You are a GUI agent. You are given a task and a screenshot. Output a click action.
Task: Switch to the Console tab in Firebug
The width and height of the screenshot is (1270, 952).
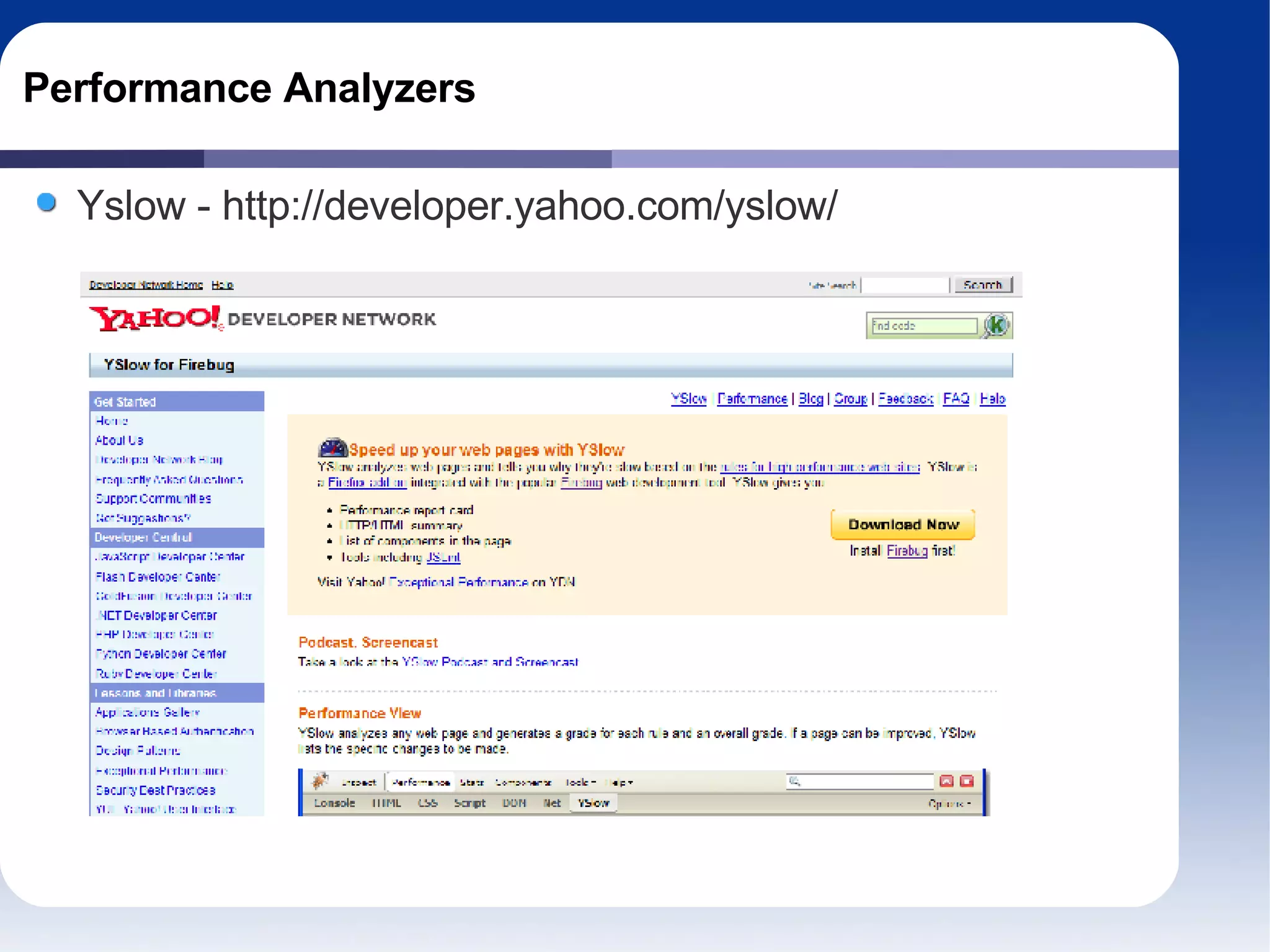tap(334, 803)
